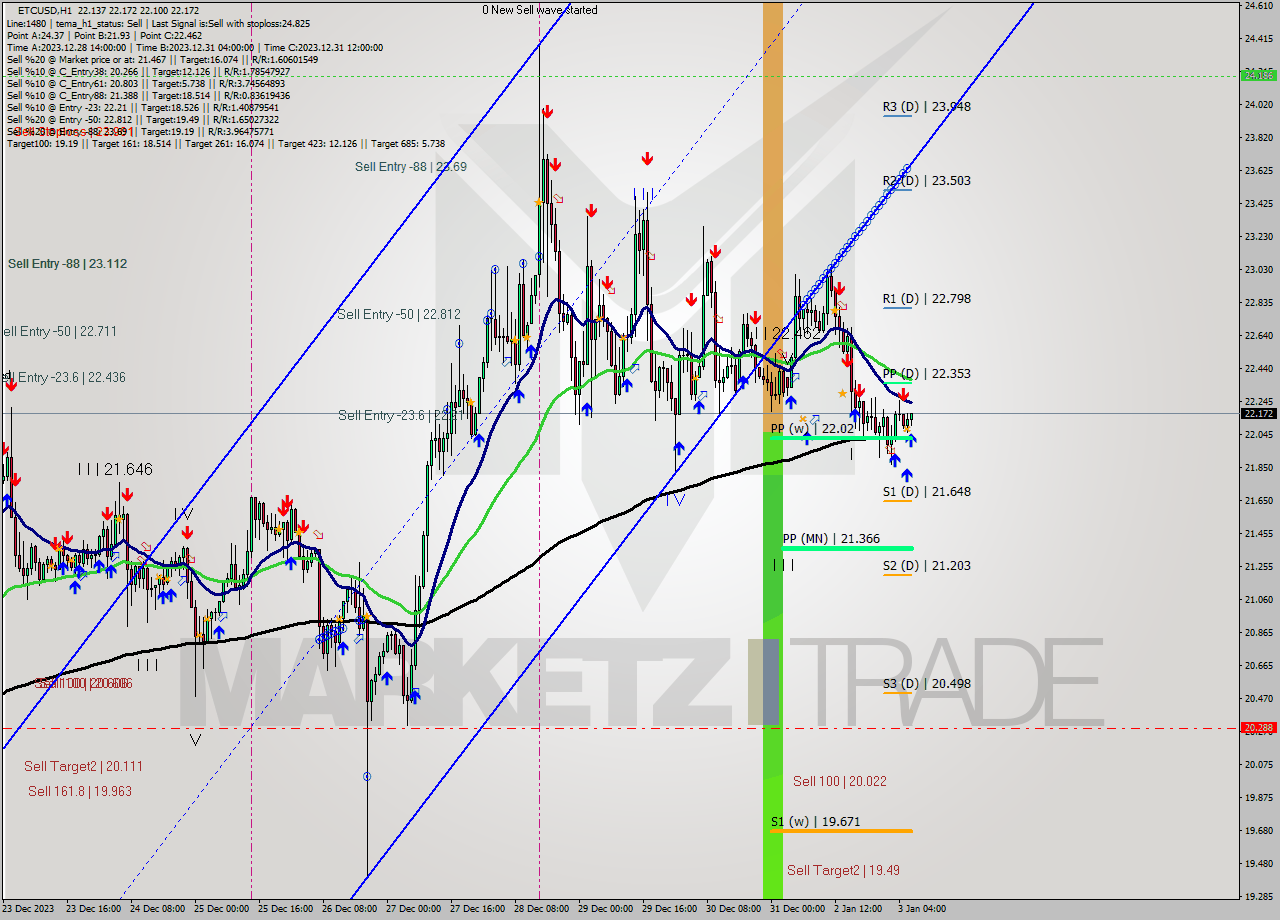Click the S3 (D) 20.498 support label
Viewport: 1280px width, 920px height.
click(926, 684)
